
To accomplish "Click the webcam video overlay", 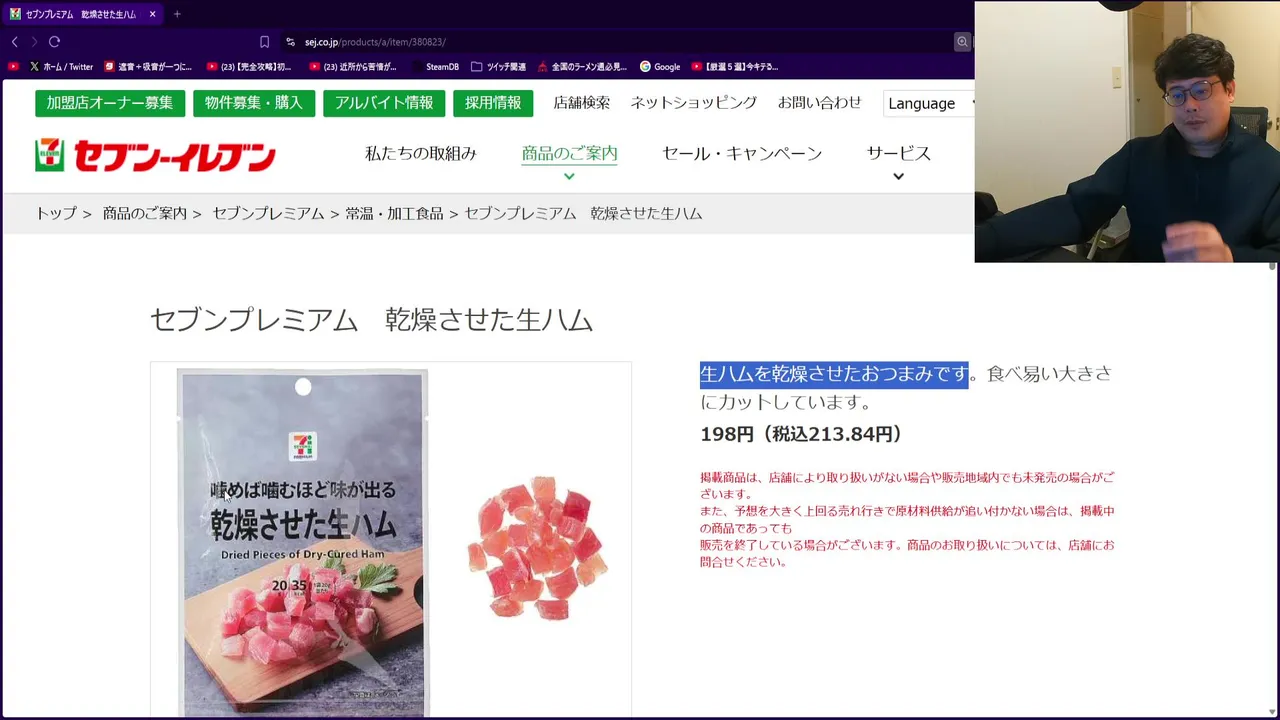I will pos(1127,131).
